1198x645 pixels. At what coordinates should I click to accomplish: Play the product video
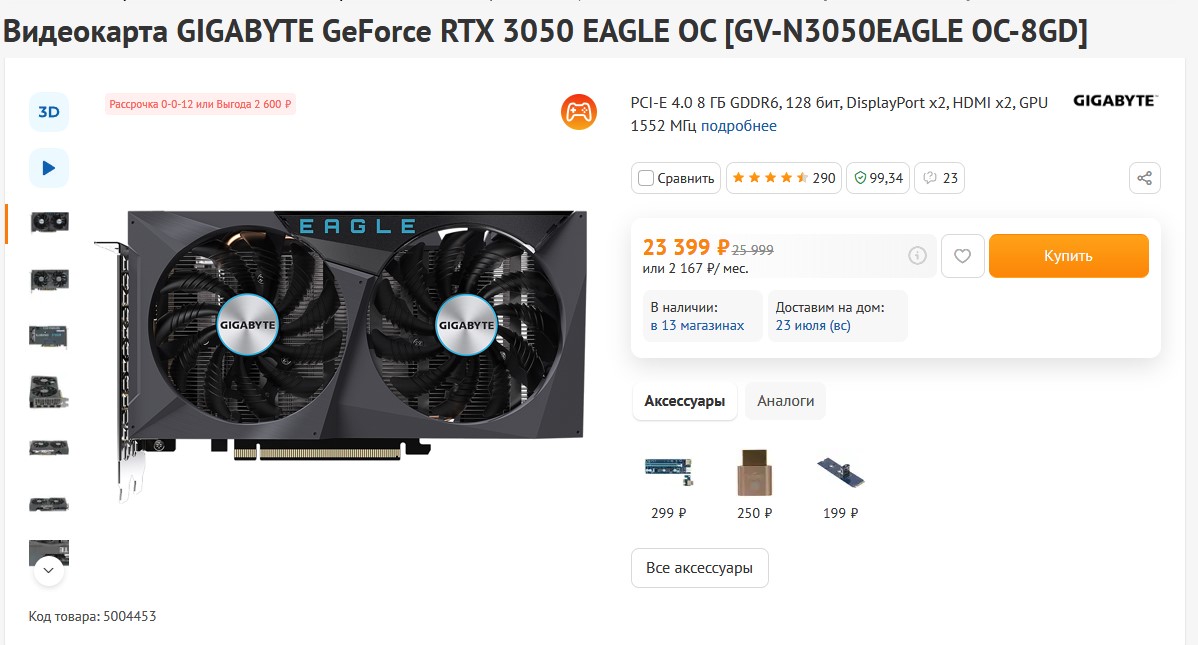click(x=49, y=168)
